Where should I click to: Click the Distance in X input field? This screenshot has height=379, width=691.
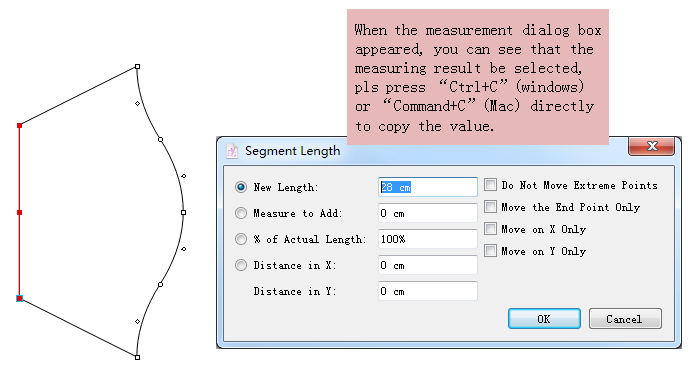[427, 265]
